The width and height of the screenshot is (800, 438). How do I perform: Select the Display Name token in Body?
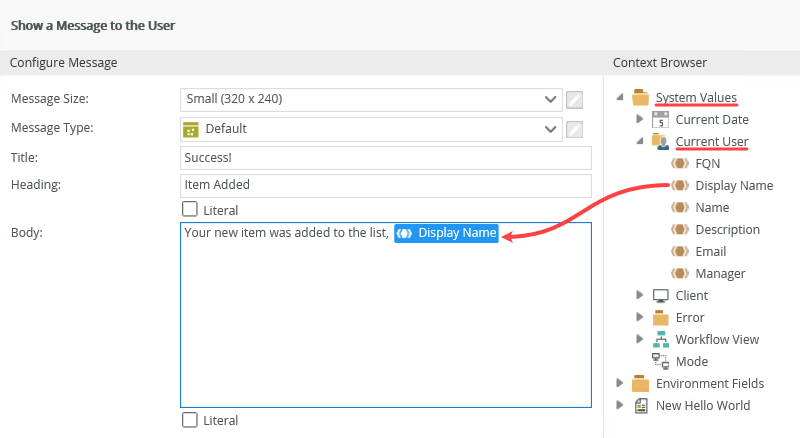pyautogui.click(x=446, y=233)
